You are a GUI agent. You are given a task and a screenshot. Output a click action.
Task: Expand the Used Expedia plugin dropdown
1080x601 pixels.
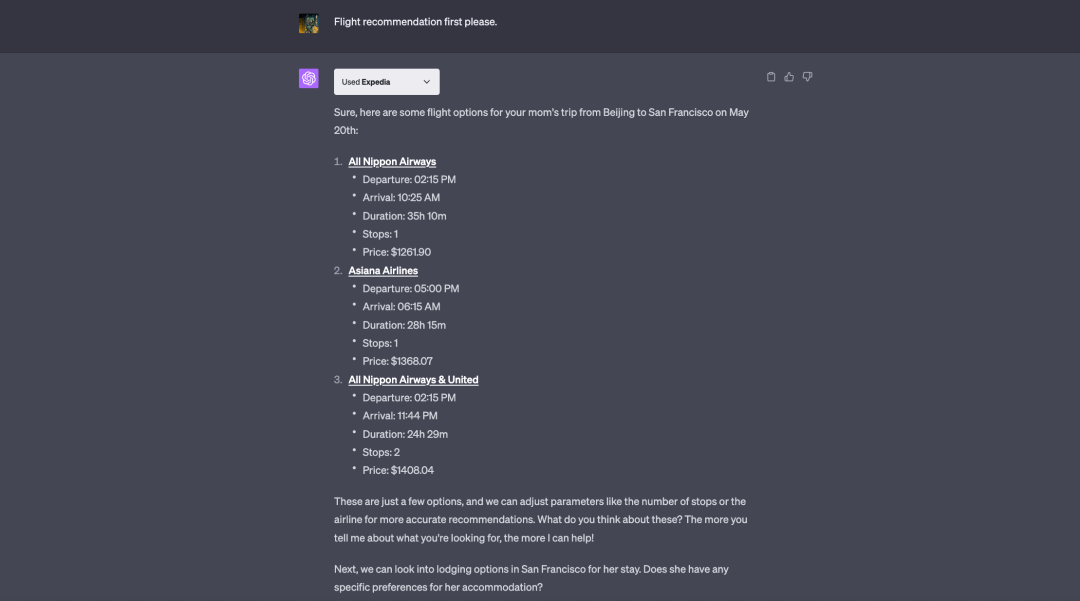tap(386, 82)
